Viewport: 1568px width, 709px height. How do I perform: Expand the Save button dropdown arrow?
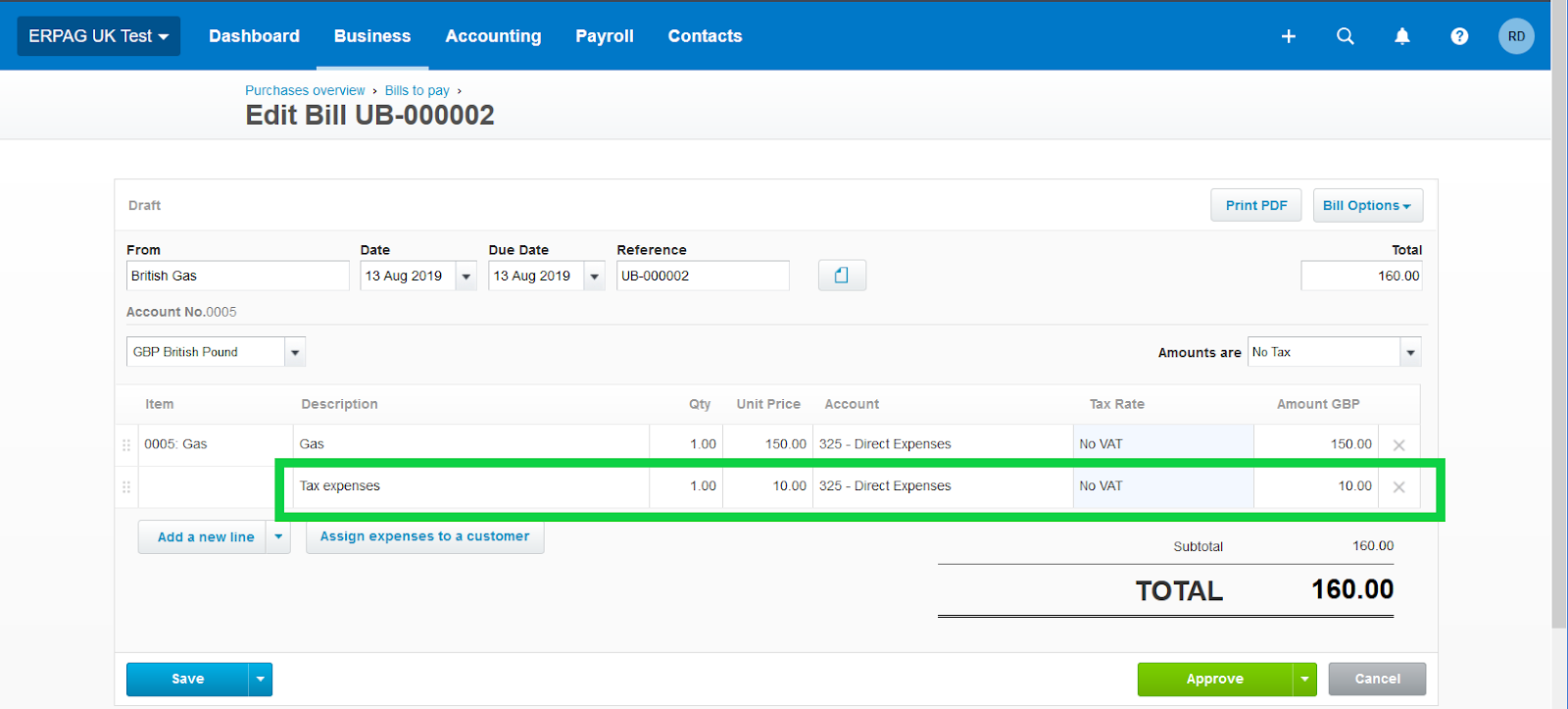260,679
